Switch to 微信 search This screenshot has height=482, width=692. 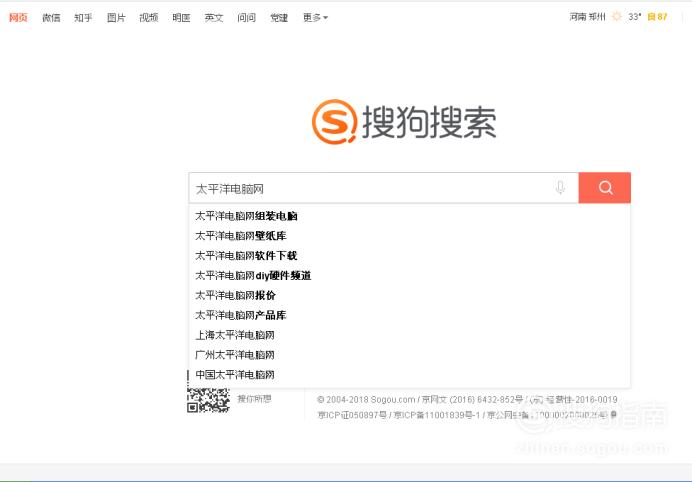coord(51,17)
